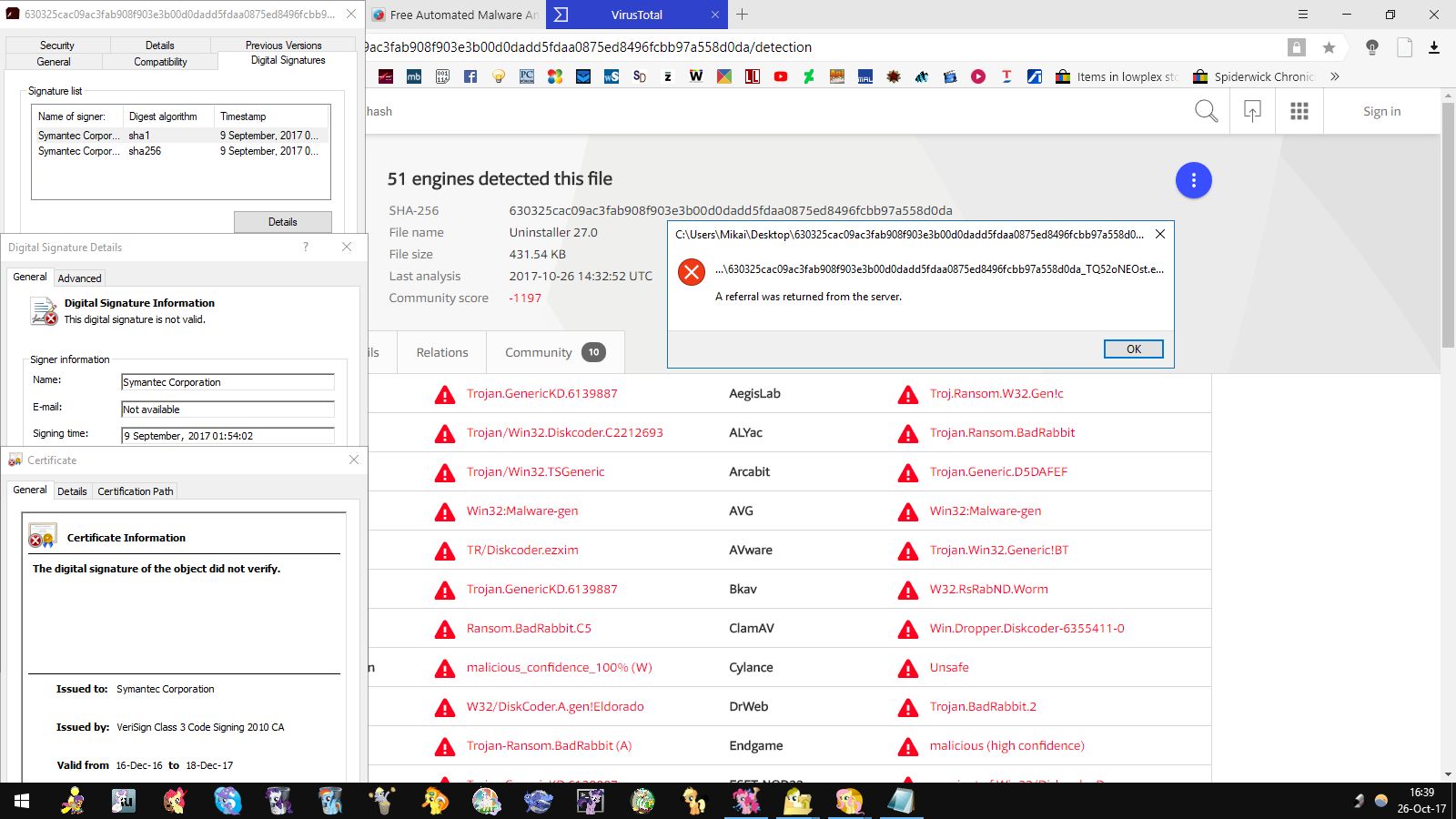
Task: Open the Previous Versions tab
Action: coord(284,45)
